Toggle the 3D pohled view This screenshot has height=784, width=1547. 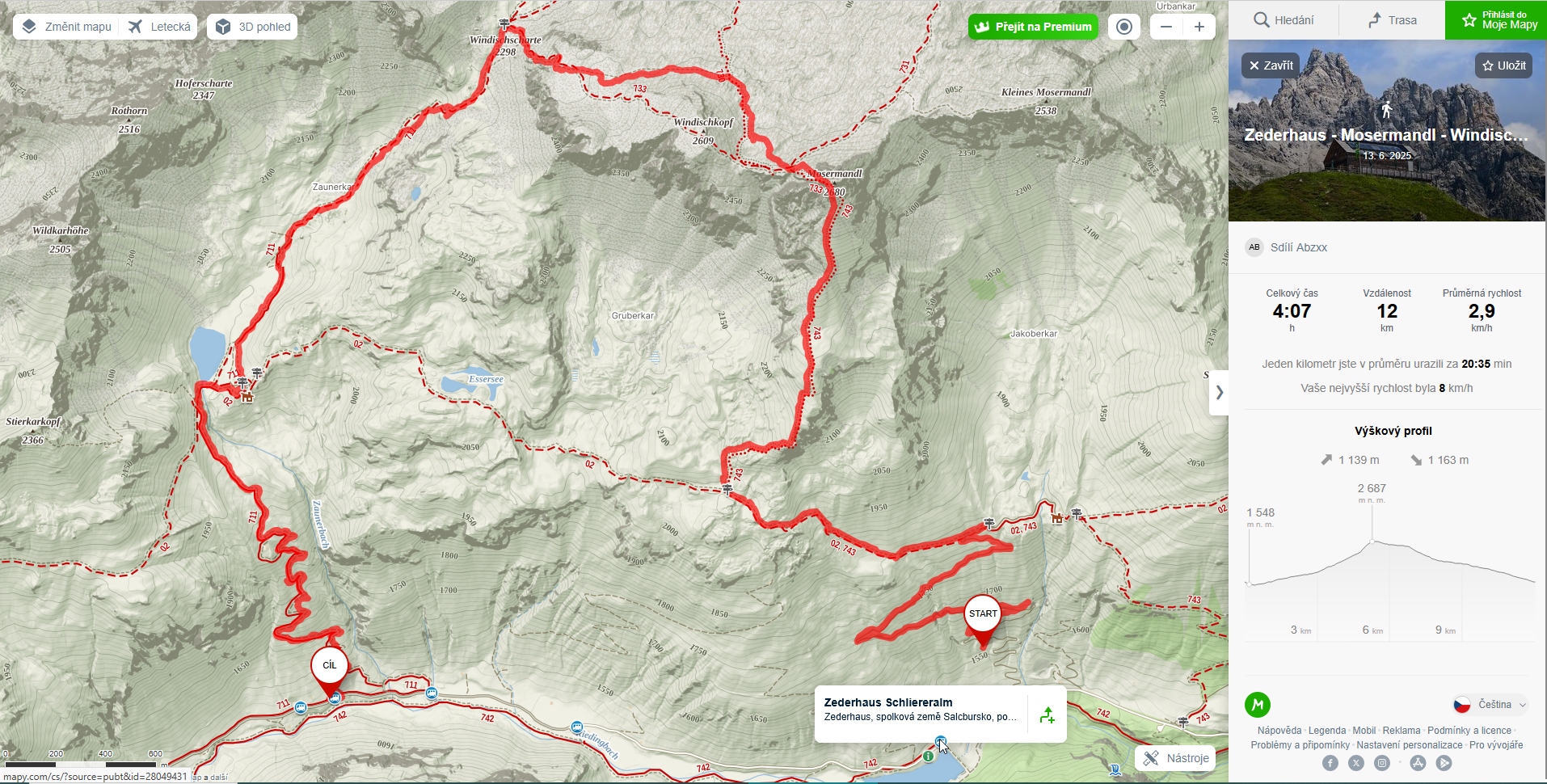pyautogui.click(x=253, y=27)
